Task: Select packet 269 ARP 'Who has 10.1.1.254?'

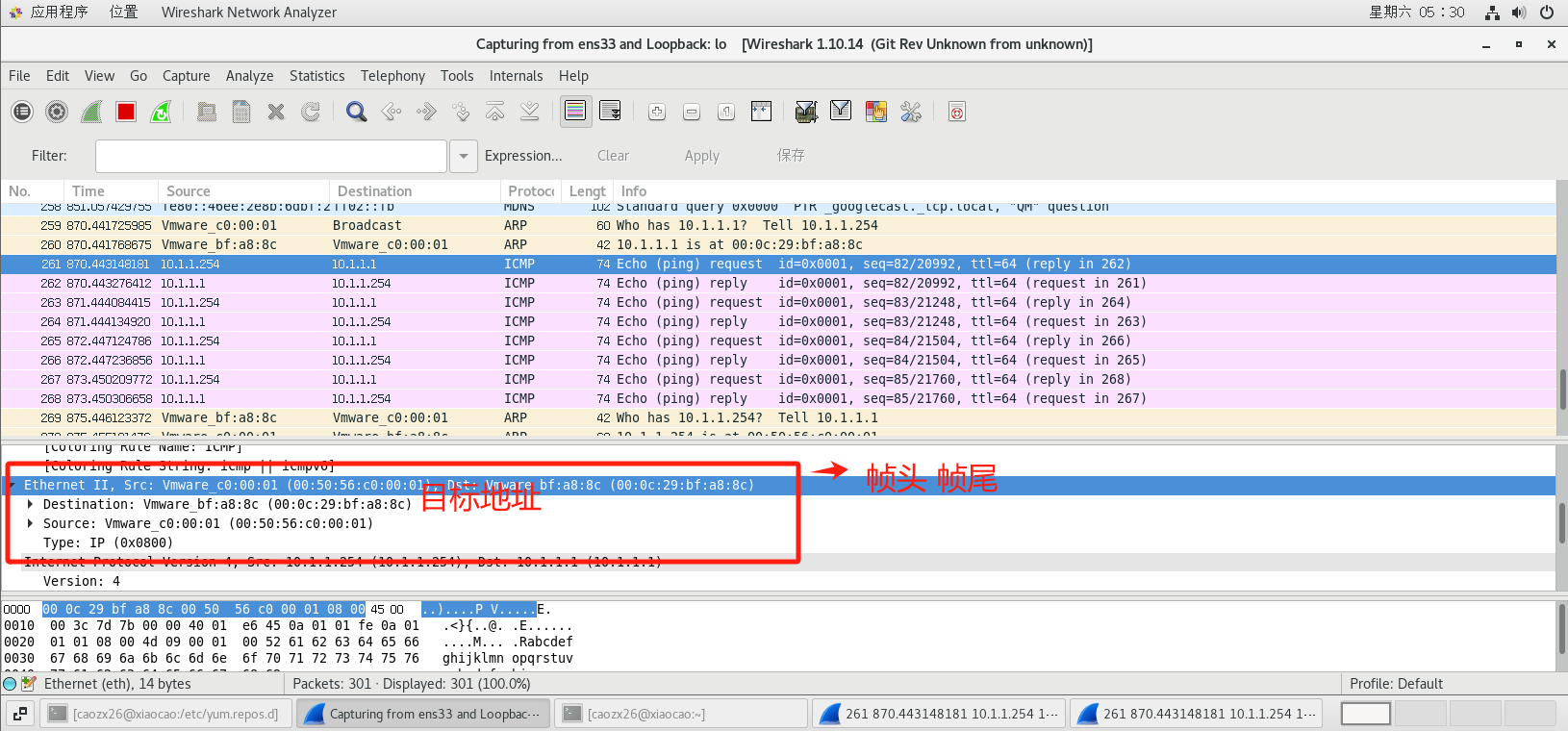Action: (778, 417)
